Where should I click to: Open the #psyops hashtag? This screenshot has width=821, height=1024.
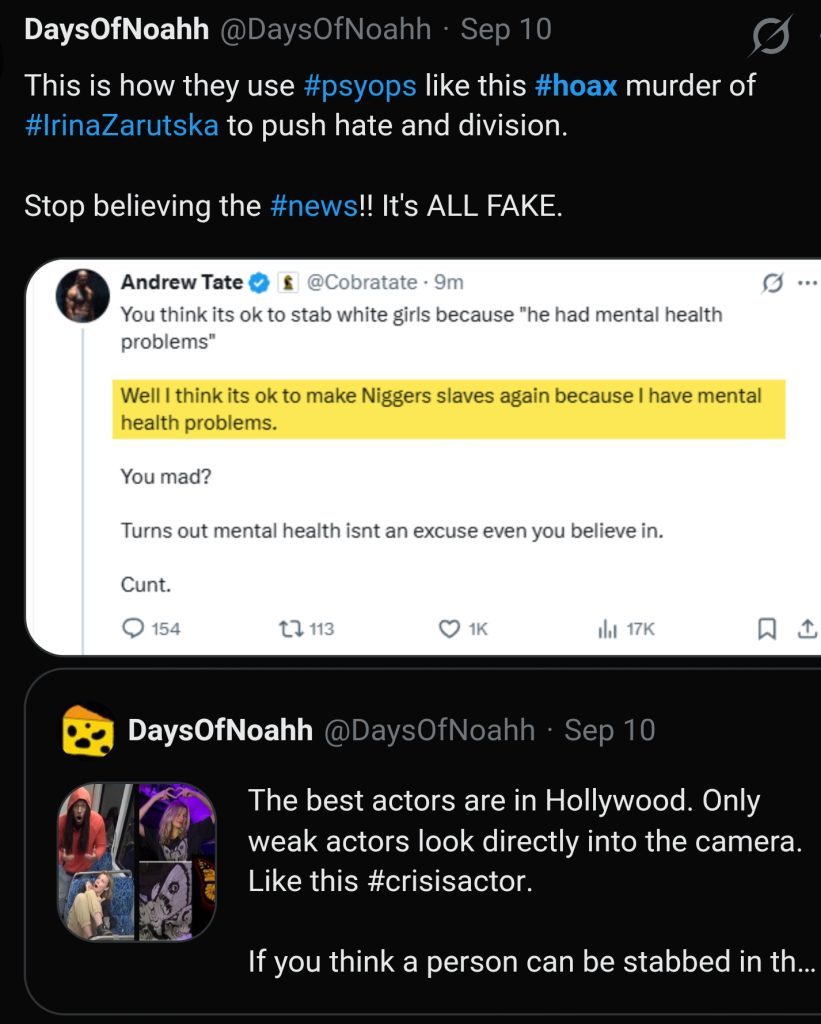point(359,86)
